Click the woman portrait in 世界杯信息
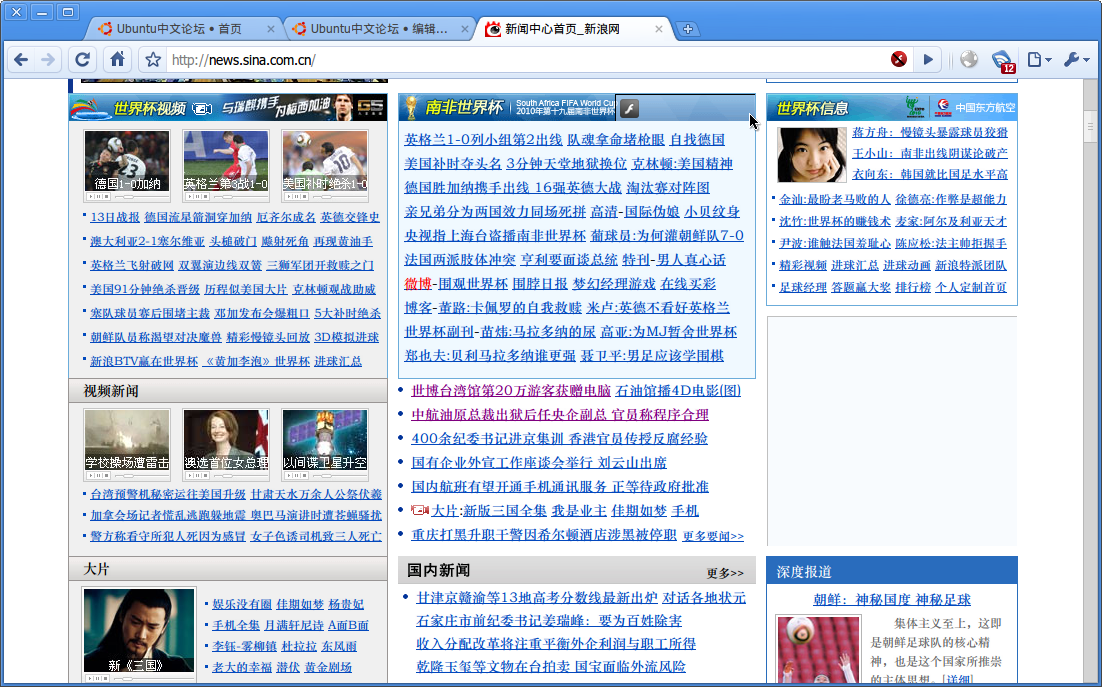 tap(812, 154)
